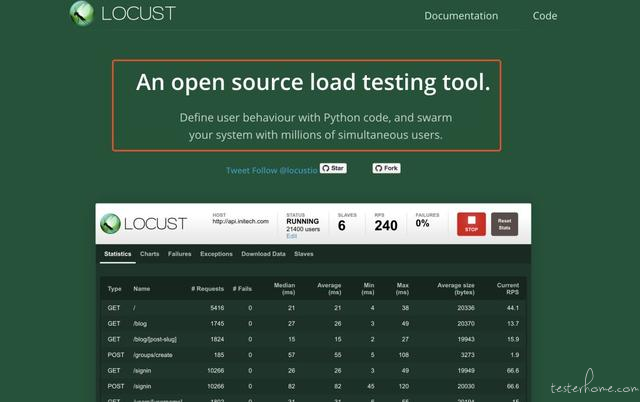Click the Locust logo in dashboard screenshot
This screenshot has width=640, height=402.
coord(143,224)
